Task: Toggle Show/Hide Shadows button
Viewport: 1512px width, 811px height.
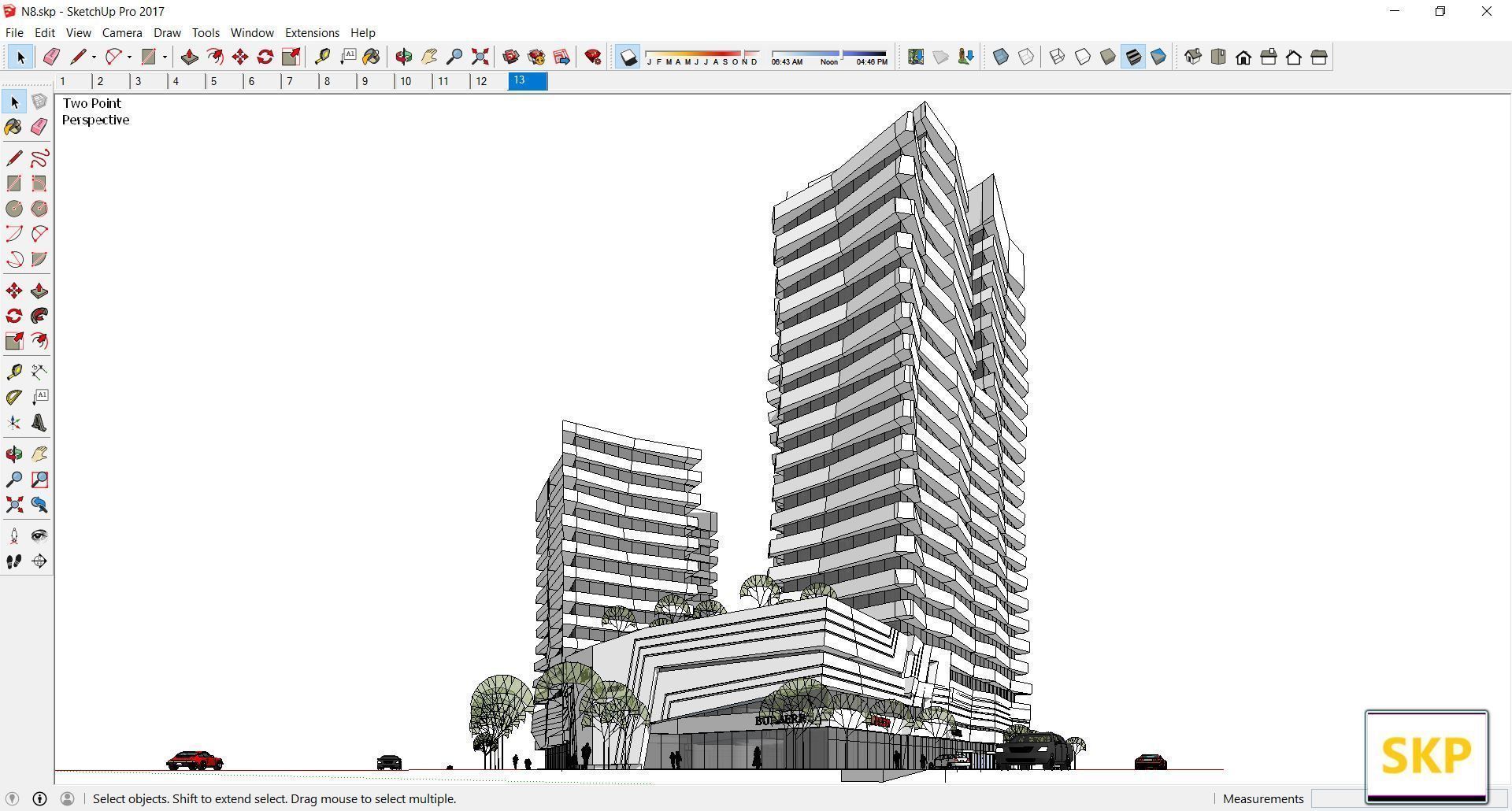Action: (x=628, y=57)
